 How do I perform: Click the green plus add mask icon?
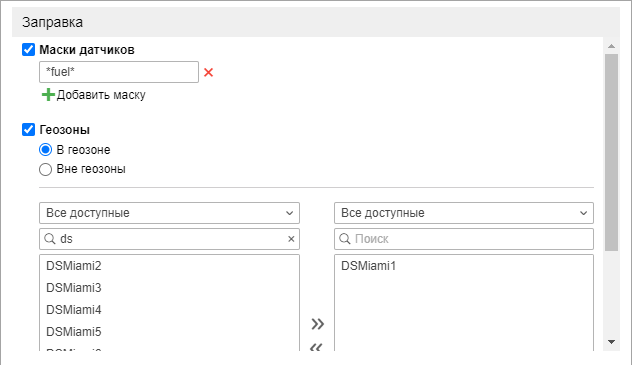coord(48,95)
